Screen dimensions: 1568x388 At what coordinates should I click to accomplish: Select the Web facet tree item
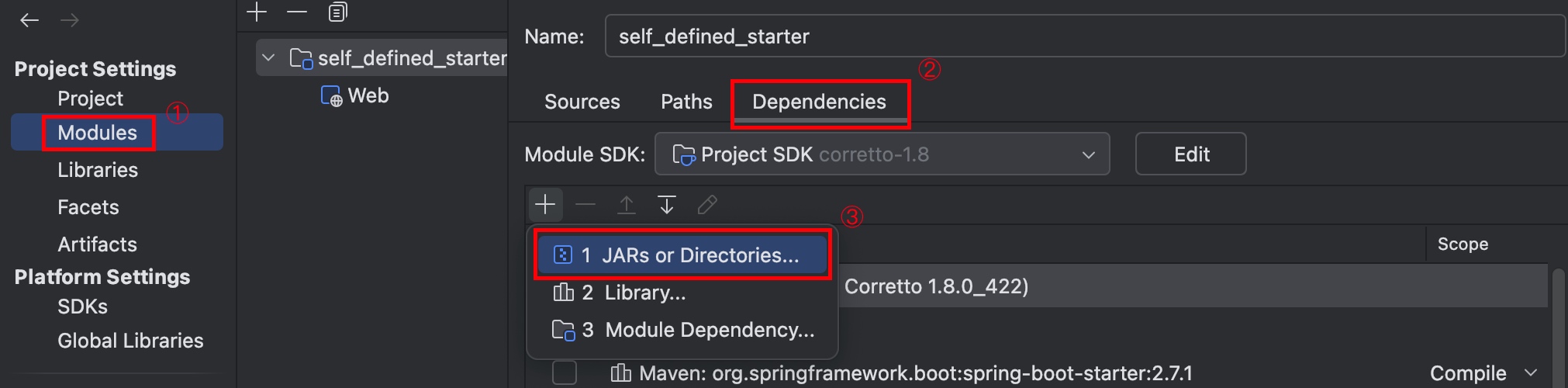(x=368, y=95)
